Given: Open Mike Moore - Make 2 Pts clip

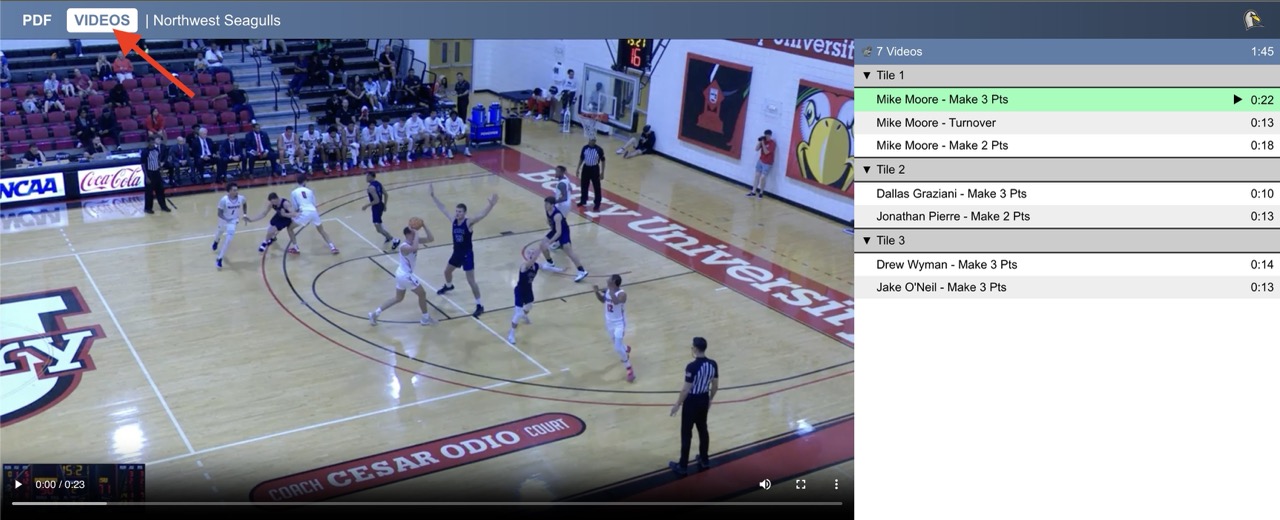Looking at the screenshot, I should (1067, 146).
